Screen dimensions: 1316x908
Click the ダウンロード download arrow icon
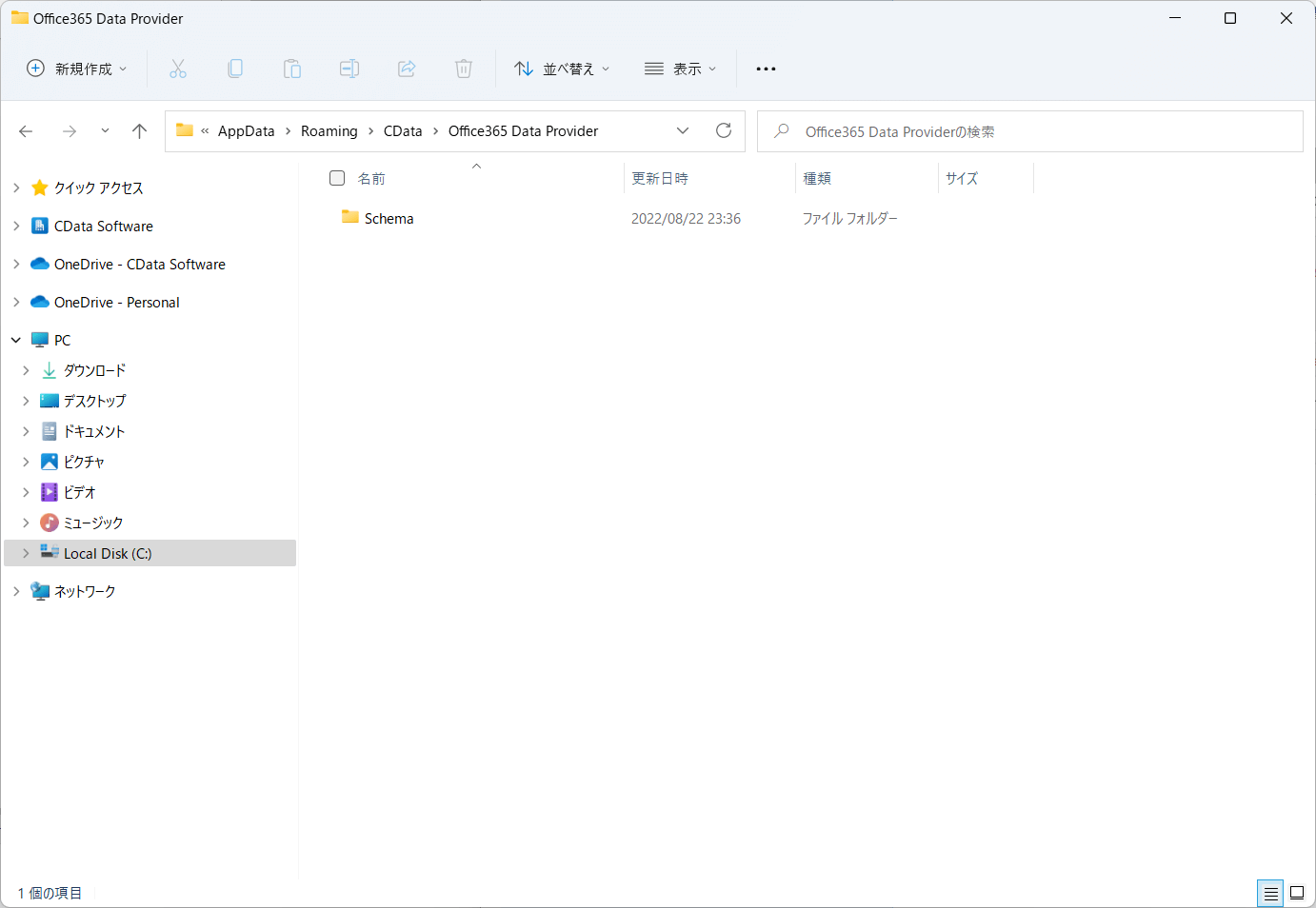pyautogui.click(x=50, y=370)
